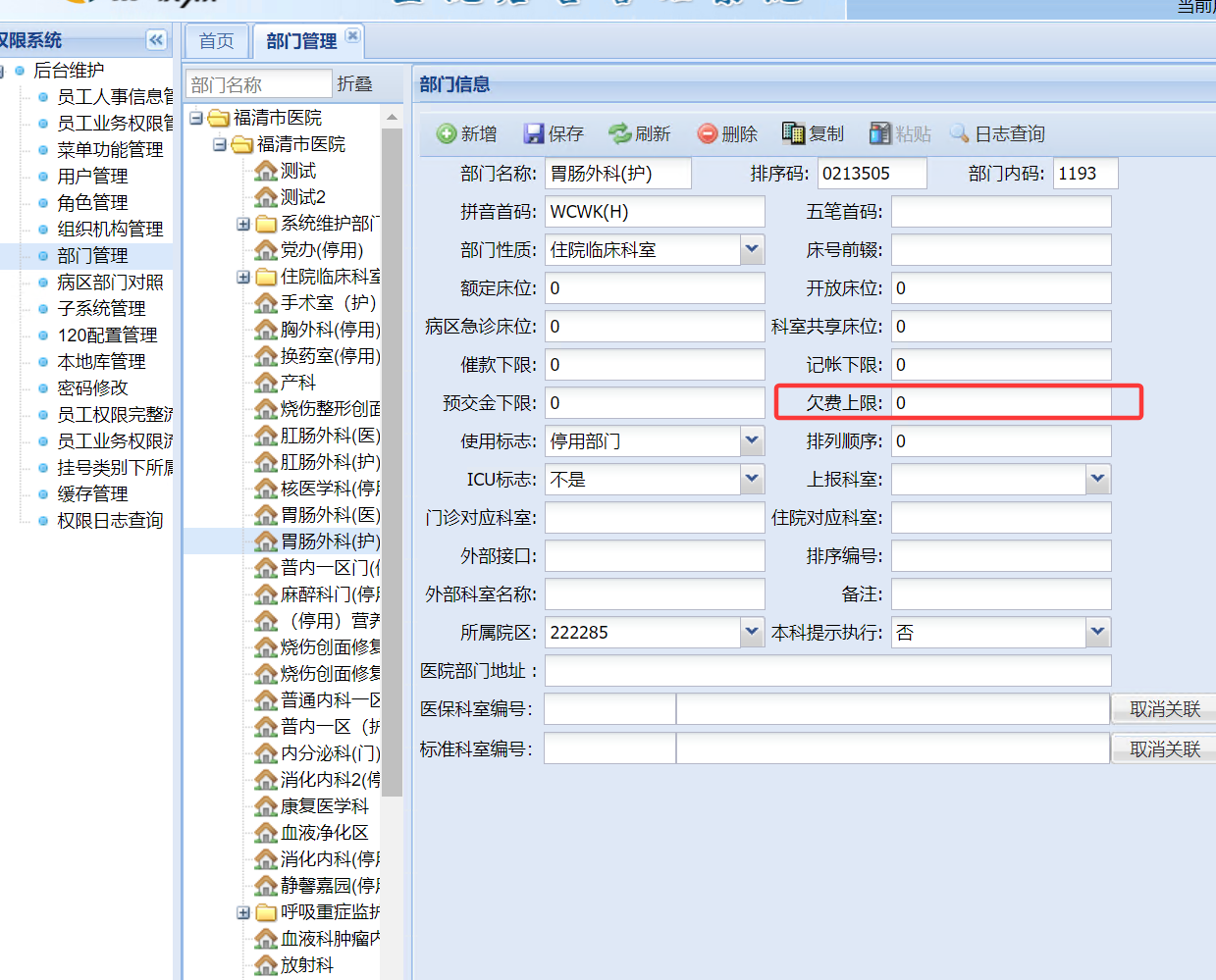Click folder icon of 住院临床科室 node
Screen dimensions: 1216x980
266,277
